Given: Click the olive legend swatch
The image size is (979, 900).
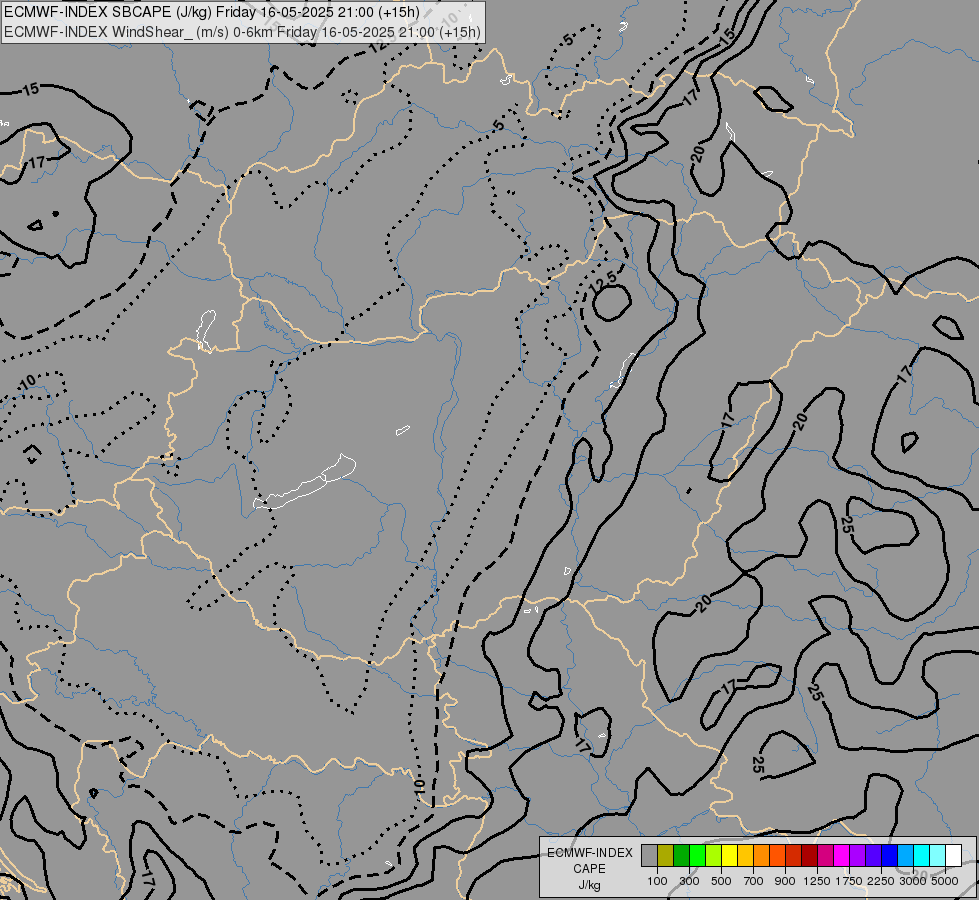Looking at the screenshot, I should coord(666,855).
